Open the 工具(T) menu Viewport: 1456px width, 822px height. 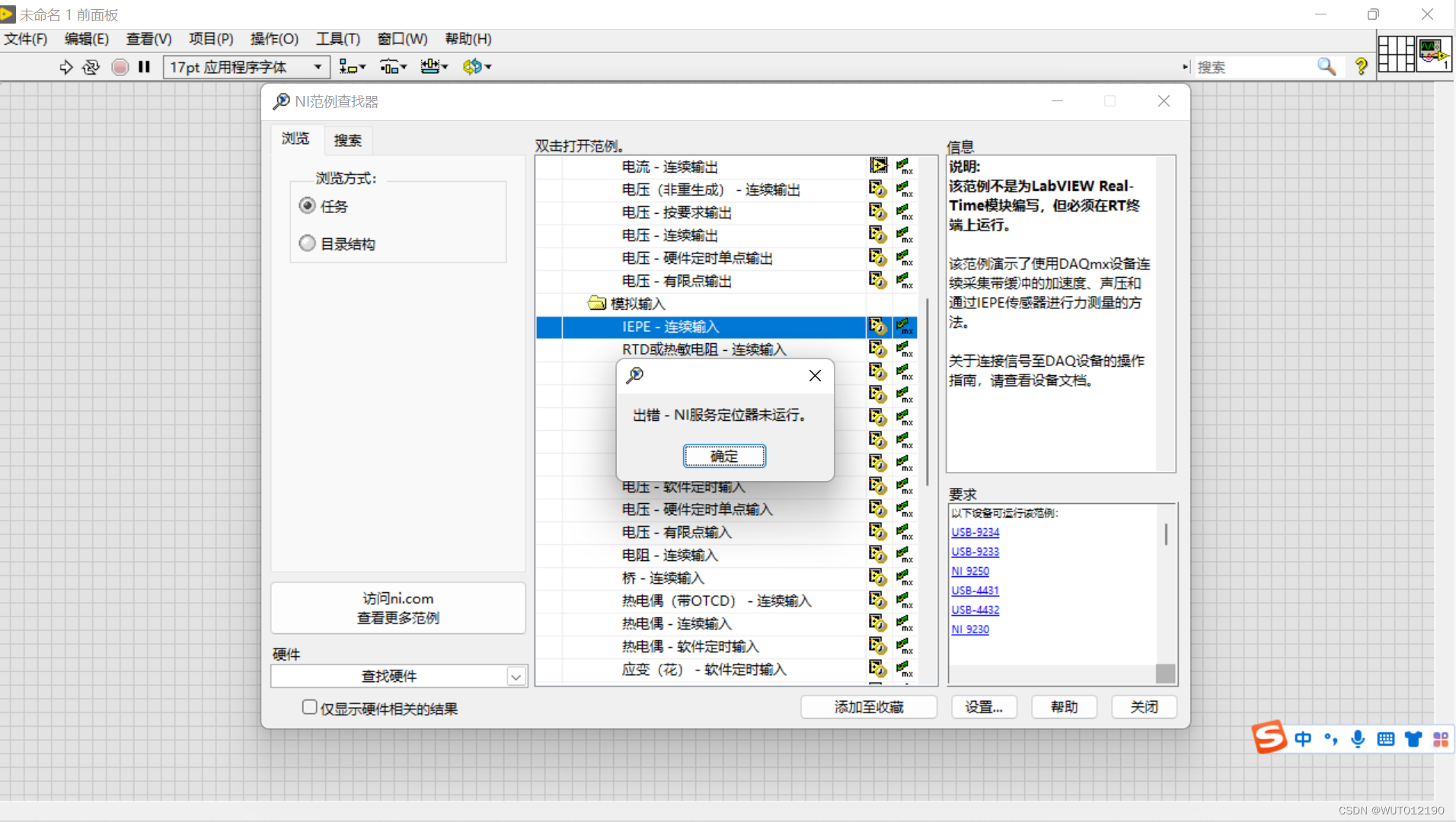coord(338,39)
